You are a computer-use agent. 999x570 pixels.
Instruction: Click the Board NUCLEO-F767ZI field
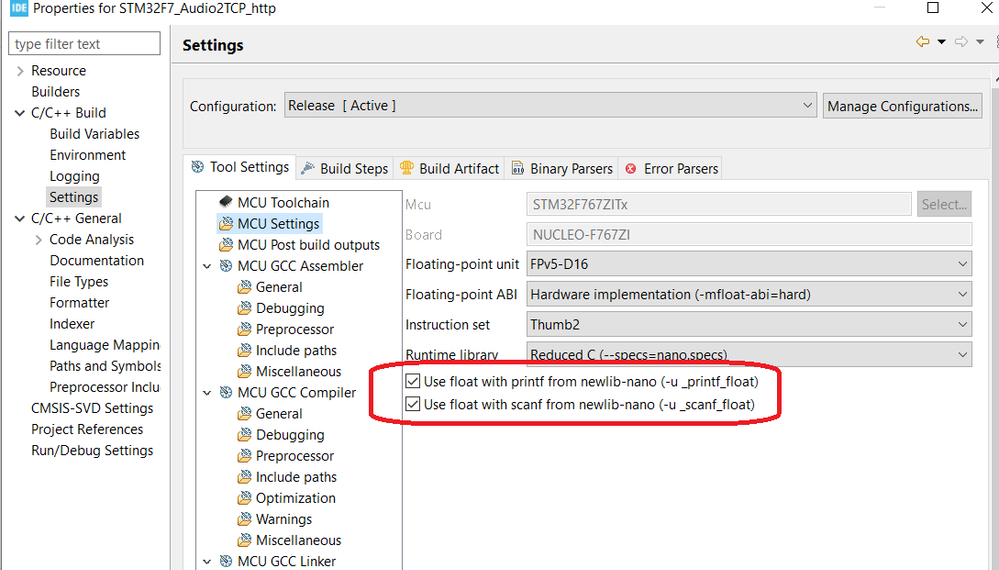pos(749,234)
